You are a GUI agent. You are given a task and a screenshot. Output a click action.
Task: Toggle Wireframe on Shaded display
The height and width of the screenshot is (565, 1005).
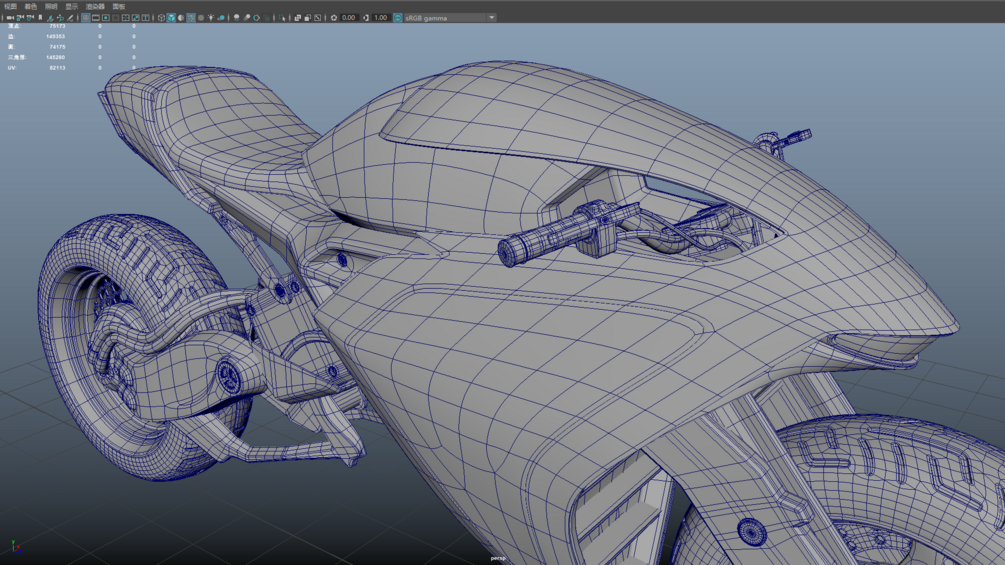click(191, 18)
